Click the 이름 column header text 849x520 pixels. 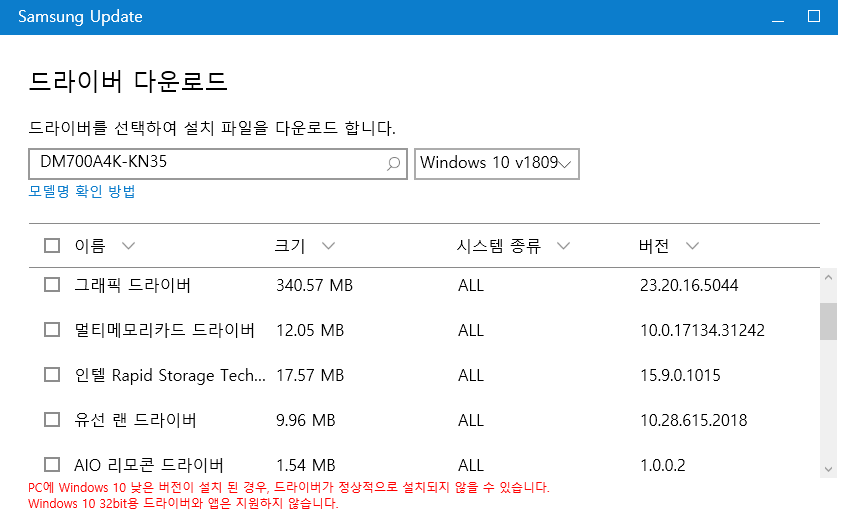pos(90,246)
